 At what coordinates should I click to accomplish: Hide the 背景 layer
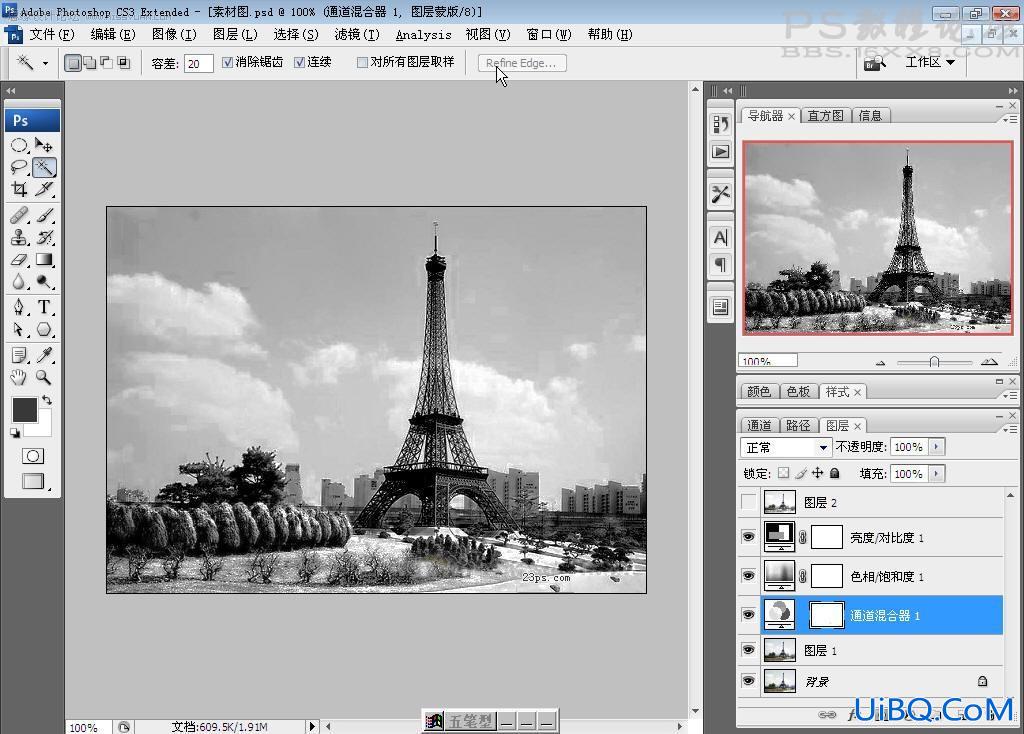[x=748, y=681]
